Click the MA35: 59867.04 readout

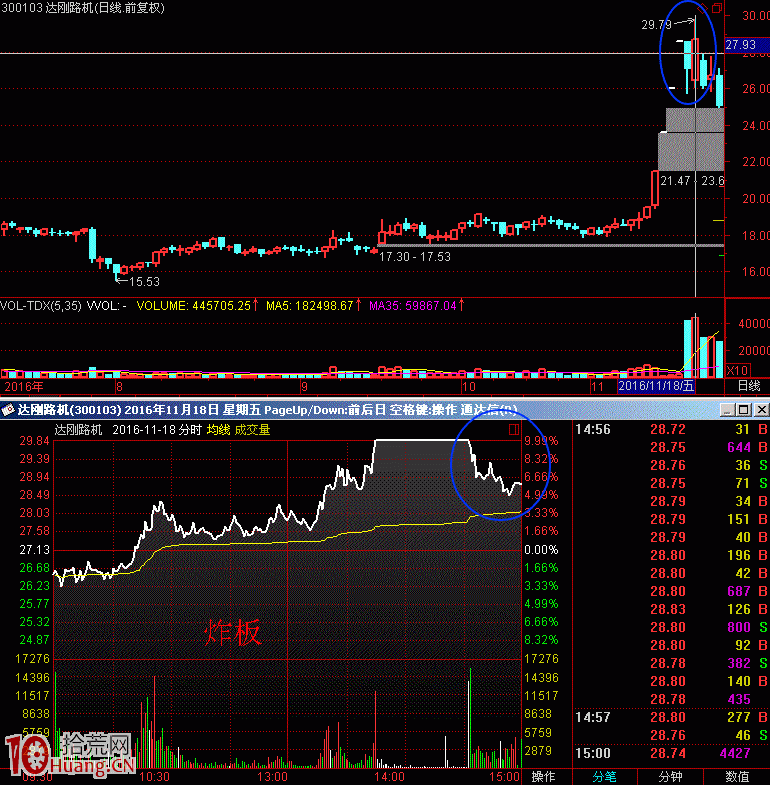pyautogui.click(x=413, y=305)
